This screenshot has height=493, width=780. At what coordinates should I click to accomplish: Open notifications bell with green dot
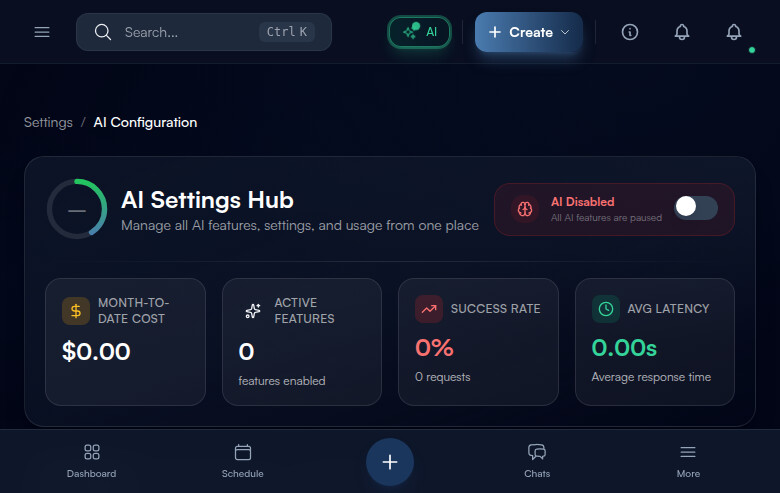point(734,32)
